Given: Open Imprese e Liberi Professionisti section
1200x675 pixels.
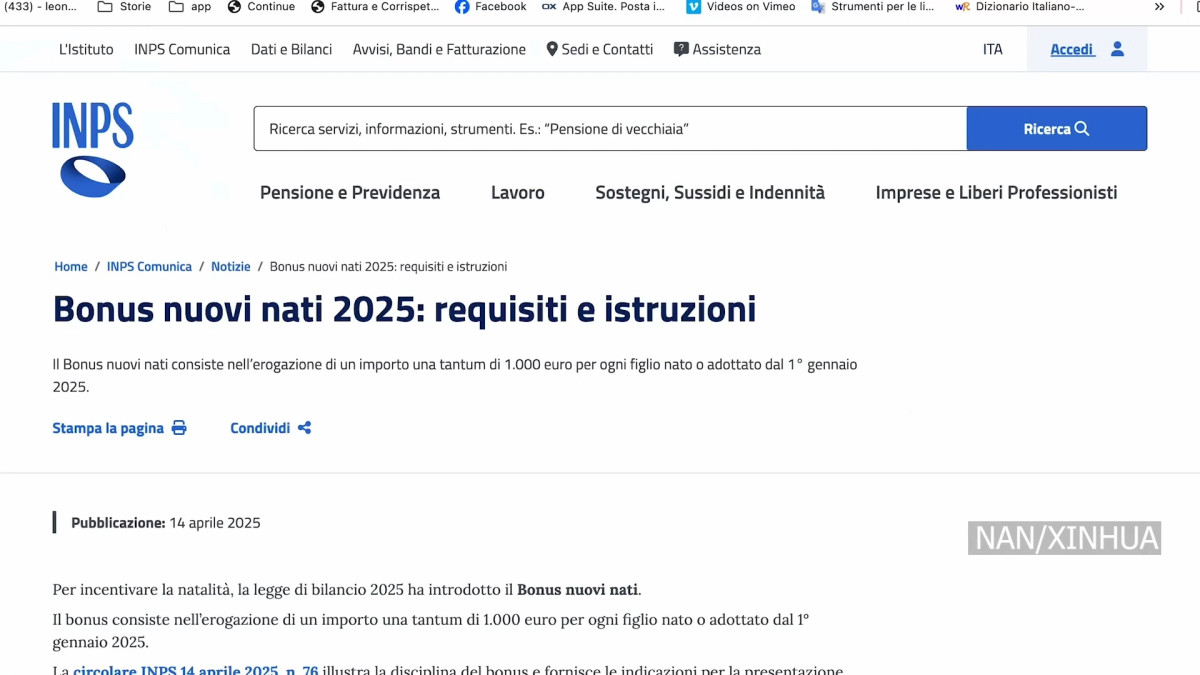Looking at the screenshot, I should (996, 193).
